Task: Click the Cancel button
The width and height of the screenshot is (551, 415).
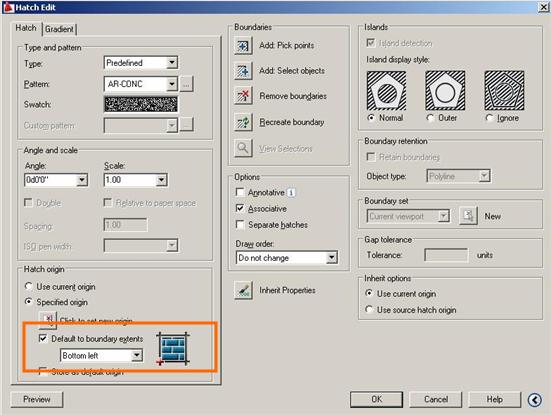Action: 436,400
